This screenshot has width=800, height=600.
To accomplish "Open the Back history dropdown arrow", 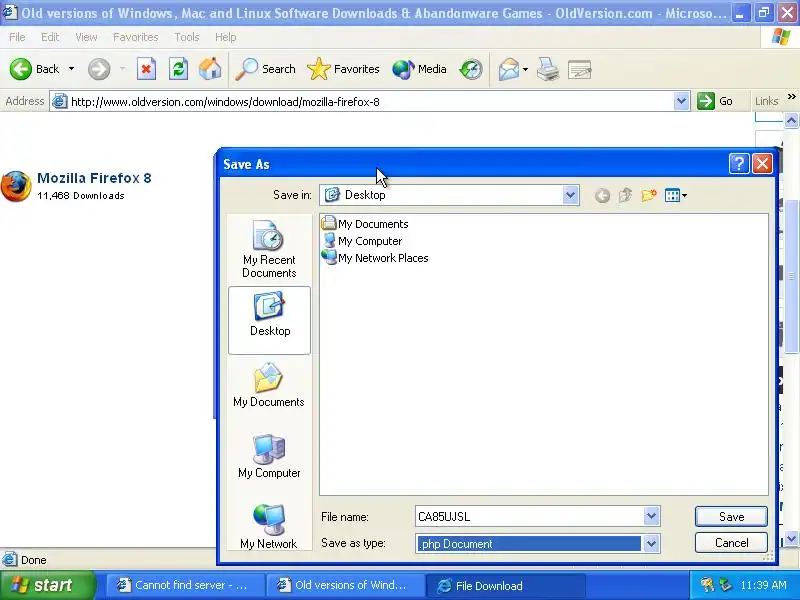I will tap(71, 69).
